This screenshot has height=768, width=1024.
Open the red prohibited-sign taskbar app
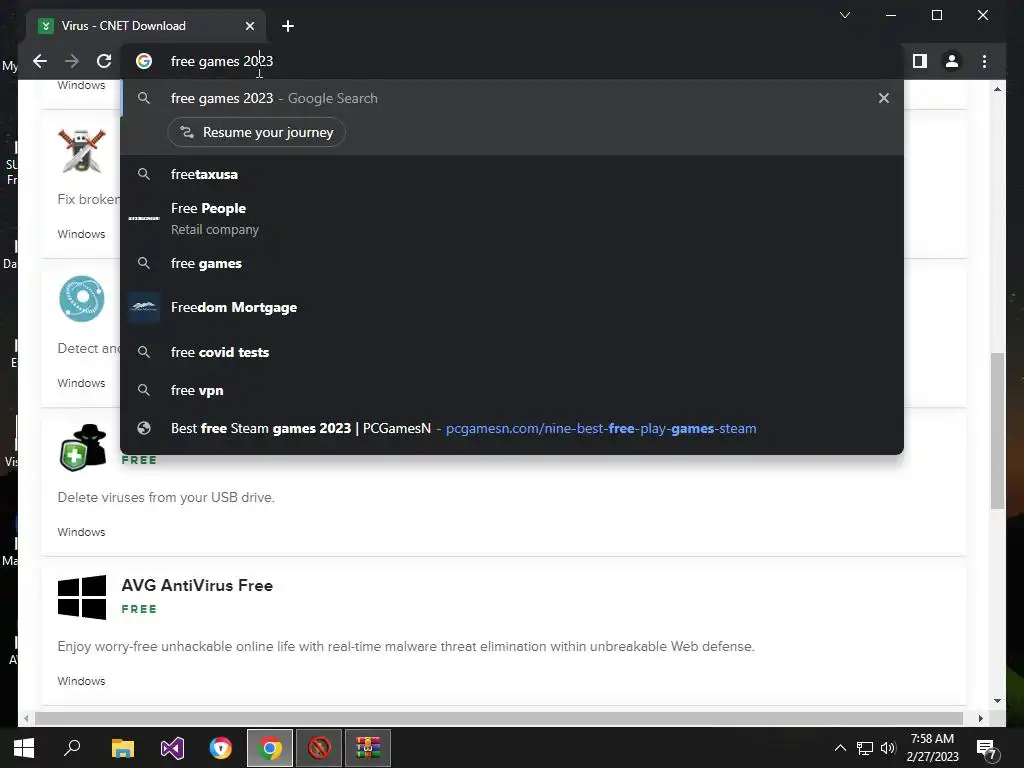319,748
